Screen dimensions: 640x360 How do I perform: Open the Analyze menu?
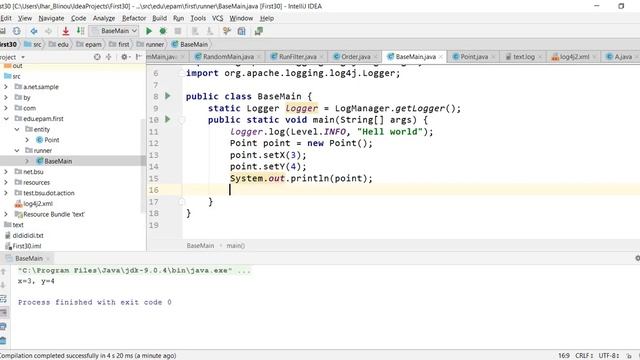tap(104, 18)
